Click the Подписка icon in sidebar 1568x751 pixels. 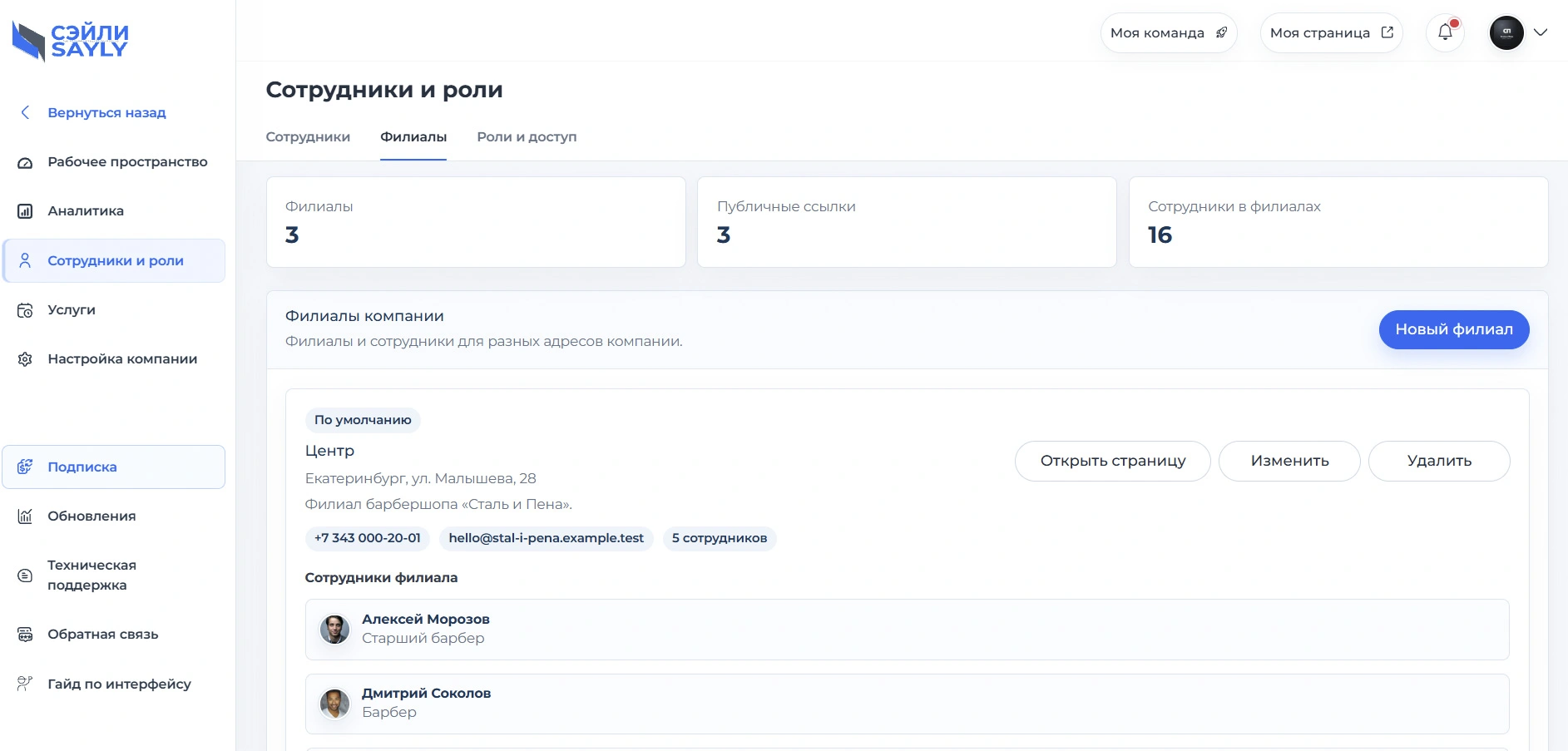tap(25, 467)
